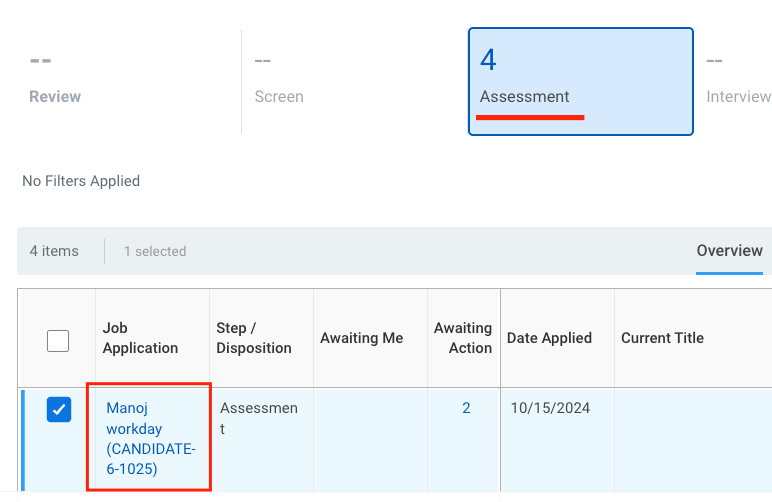The width and height of the screenshot is (772, 502).
Task: Click the Awaiting Action count 2 link
Action: tap(466, 408)
